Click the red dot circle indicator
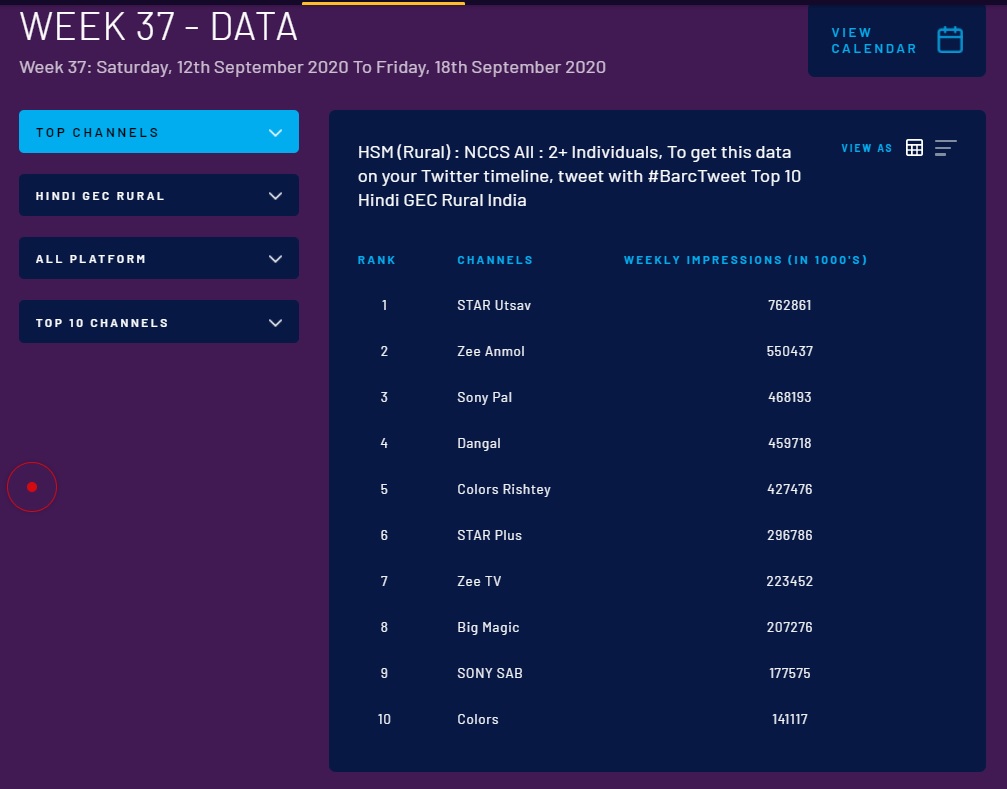This screenshot has width=1007, height=789. (32, 487)
